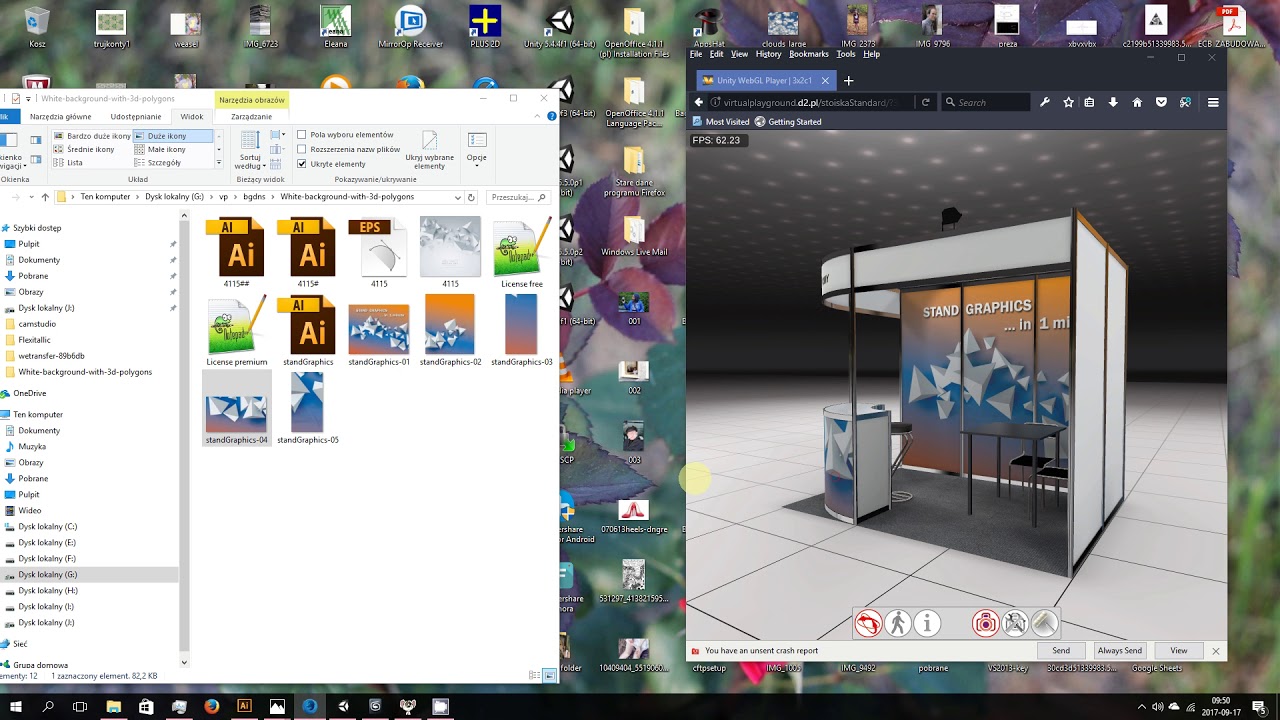Screen dimensions: 1280x720
Task: Open Firefox Tools menu
Action: click(846, 54)
